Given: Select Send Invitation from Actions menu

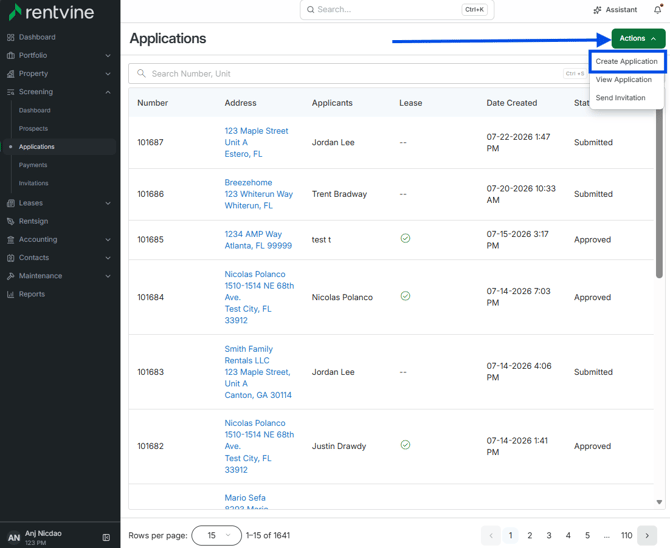Looking at the screenshot, I should pos(620,97).
